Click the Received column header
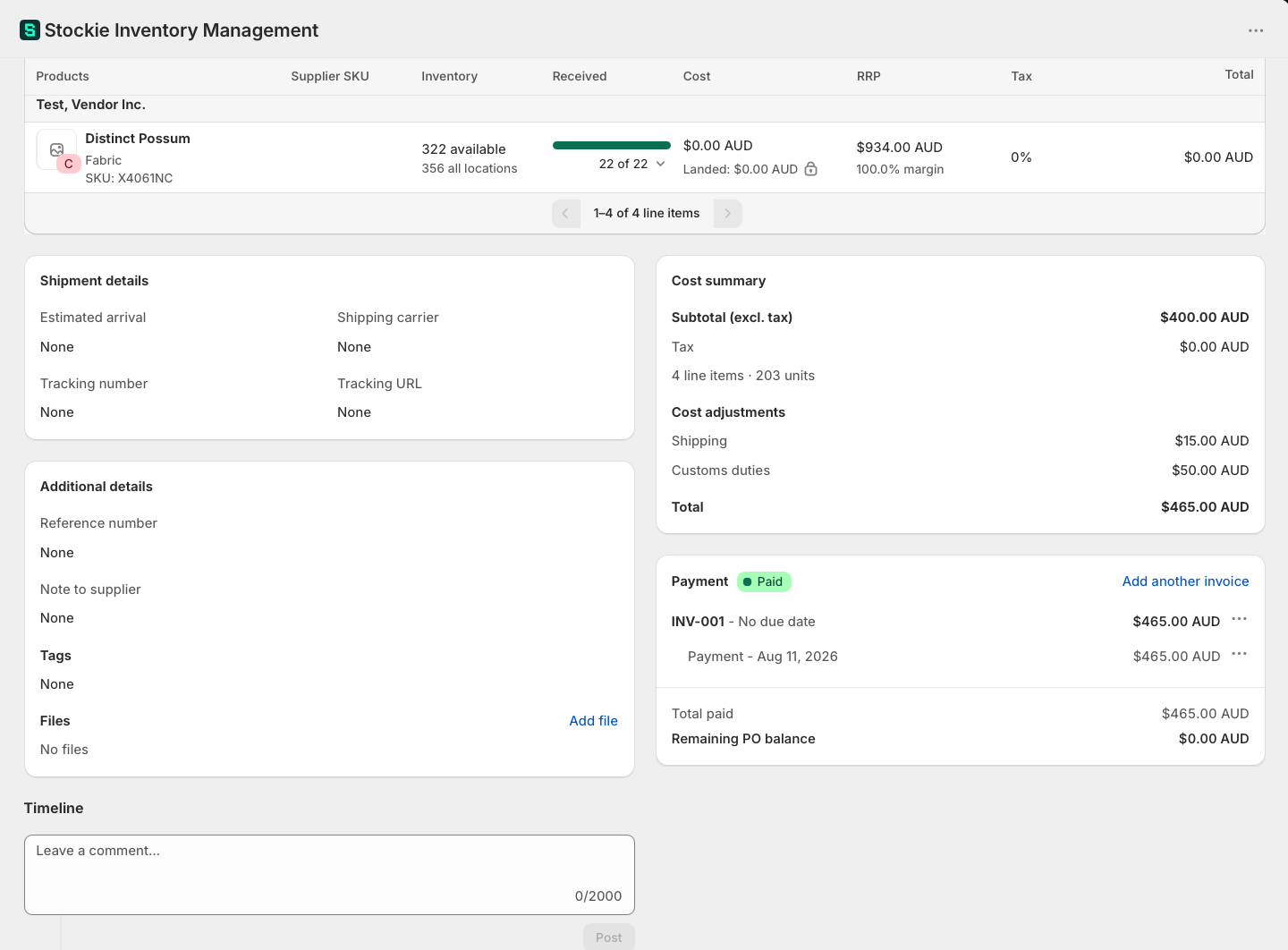Screen dimensions: 1288x950 click(580, 76)
